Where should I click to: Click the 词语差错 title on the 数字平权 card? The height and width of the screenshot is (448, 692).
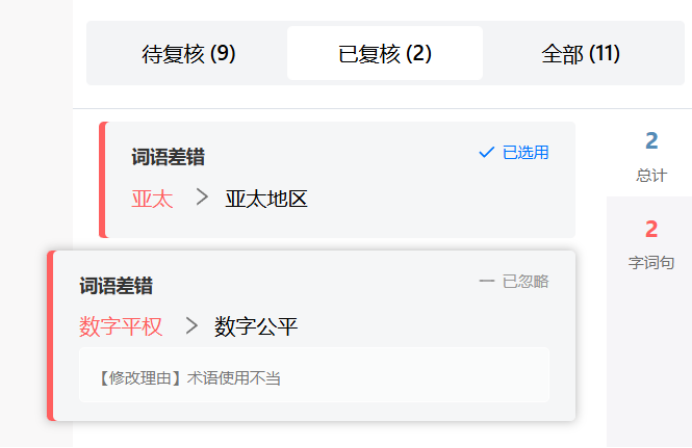(x=116, y=286)
